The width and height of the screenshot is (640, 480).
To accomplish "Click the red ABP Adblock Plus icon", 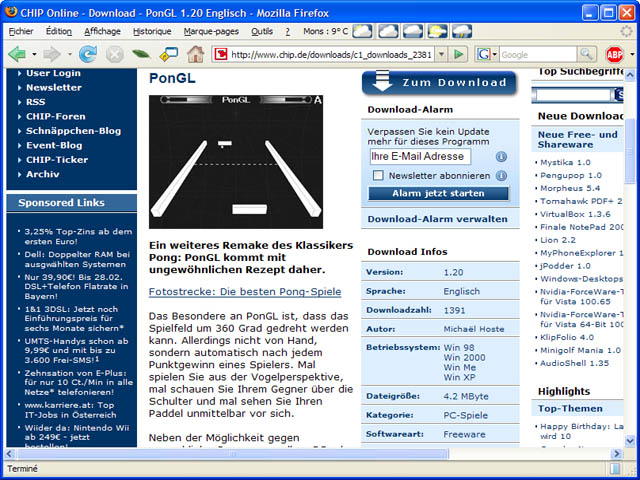I will 614,54.
